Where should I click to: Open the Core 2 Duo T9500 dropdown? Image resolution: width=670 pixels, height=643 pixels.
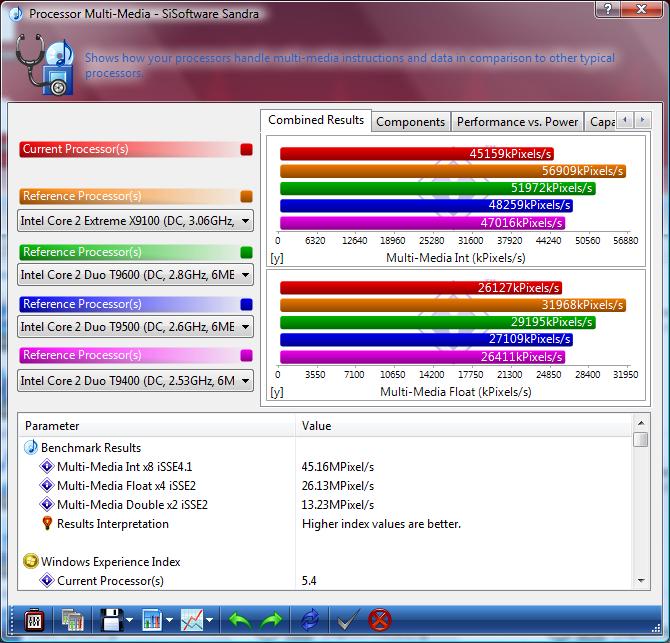135,327
